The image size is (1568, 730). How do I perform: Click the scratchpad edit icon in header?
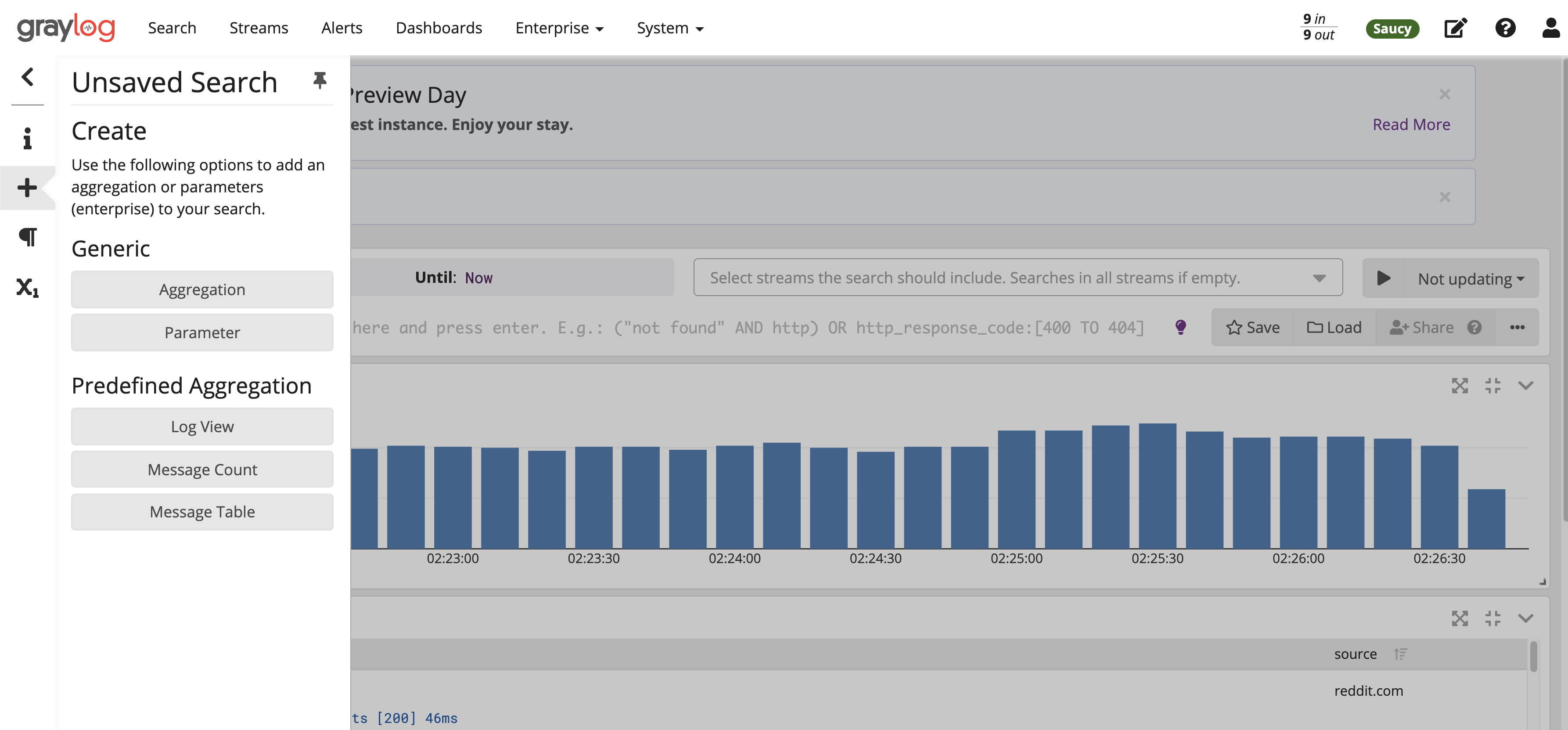tap(1455, 28)
